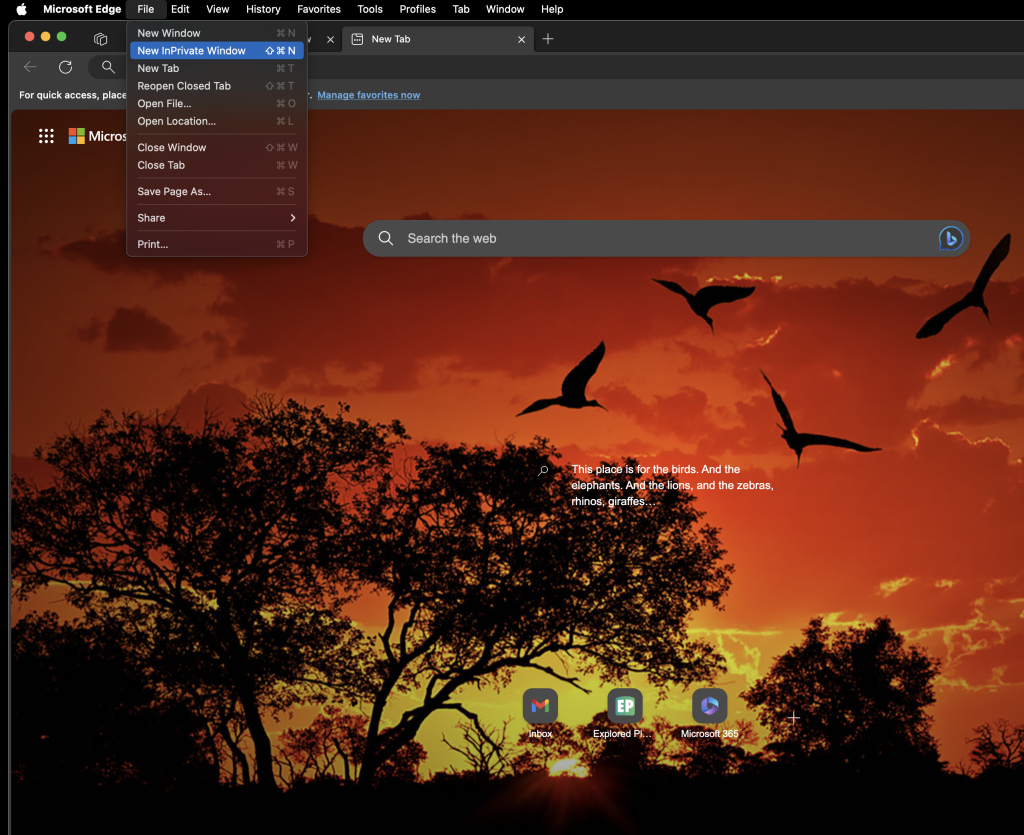Open a new tab with plus button
1024x835 pixels.
pos(548,39)
